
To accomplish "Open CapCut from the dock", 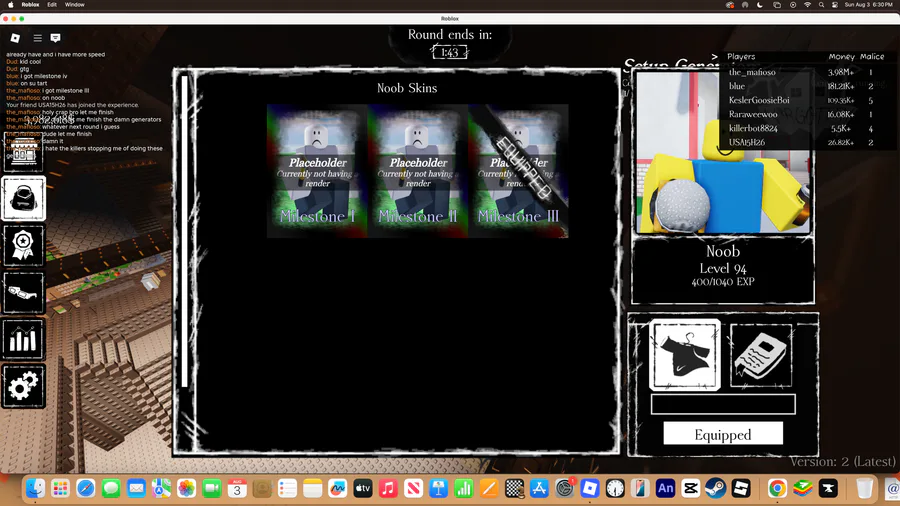I will coord(690,488).
